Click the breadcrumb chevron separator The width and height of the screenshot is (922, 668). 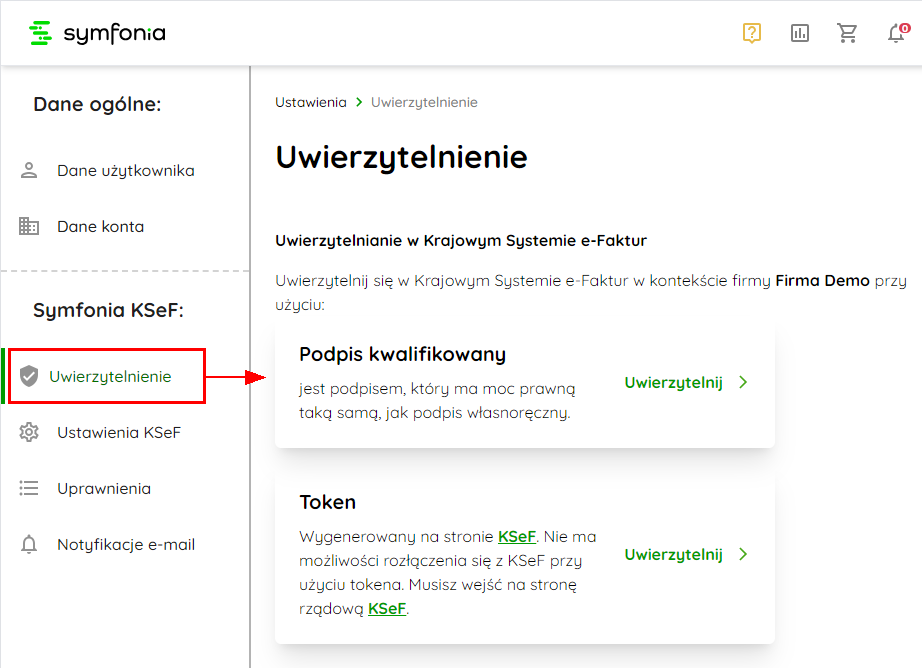[359, 102]
